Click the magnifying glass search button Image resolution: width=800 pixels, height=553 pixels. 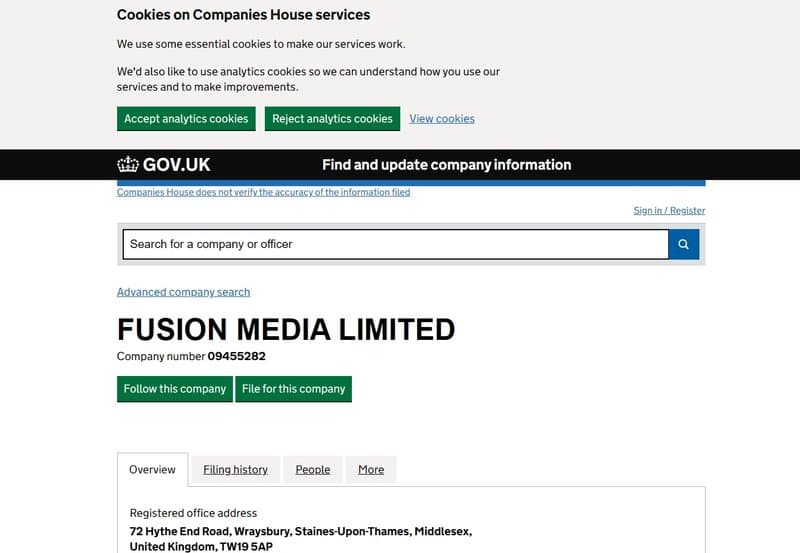pos(684,244)
